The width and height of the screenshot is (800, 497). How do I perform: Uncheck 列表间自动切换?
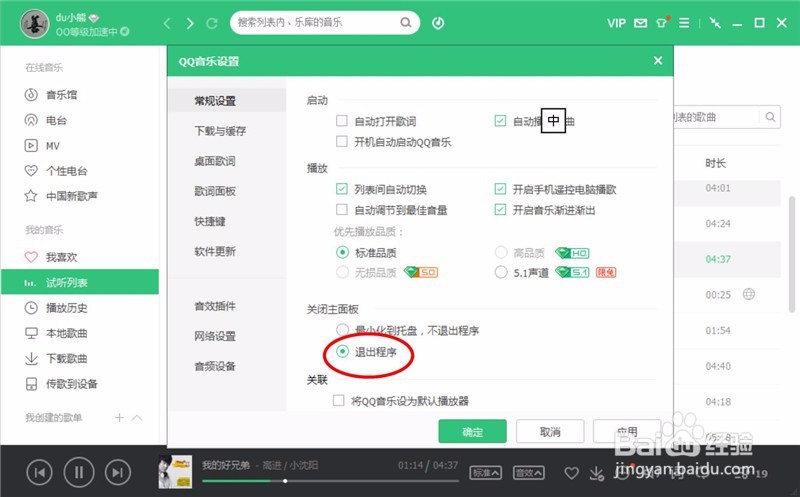(x=342, y=189)
